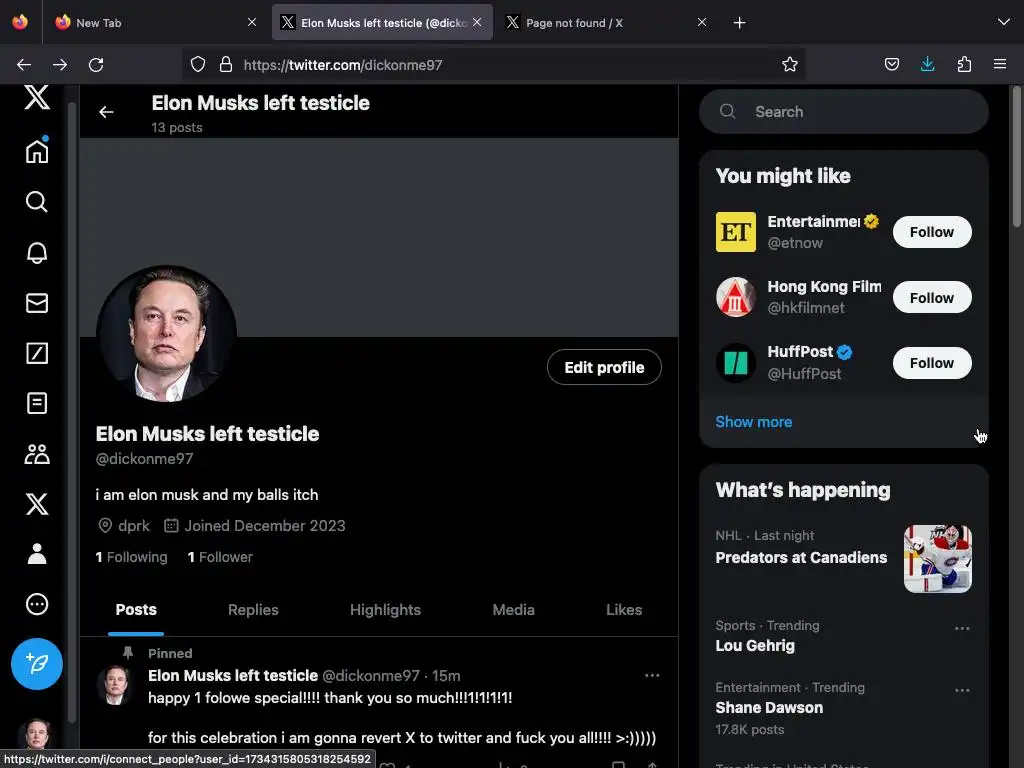
Task: Follow the Entertainment Tonight @etnow account
Action: [x=932, y=232]
